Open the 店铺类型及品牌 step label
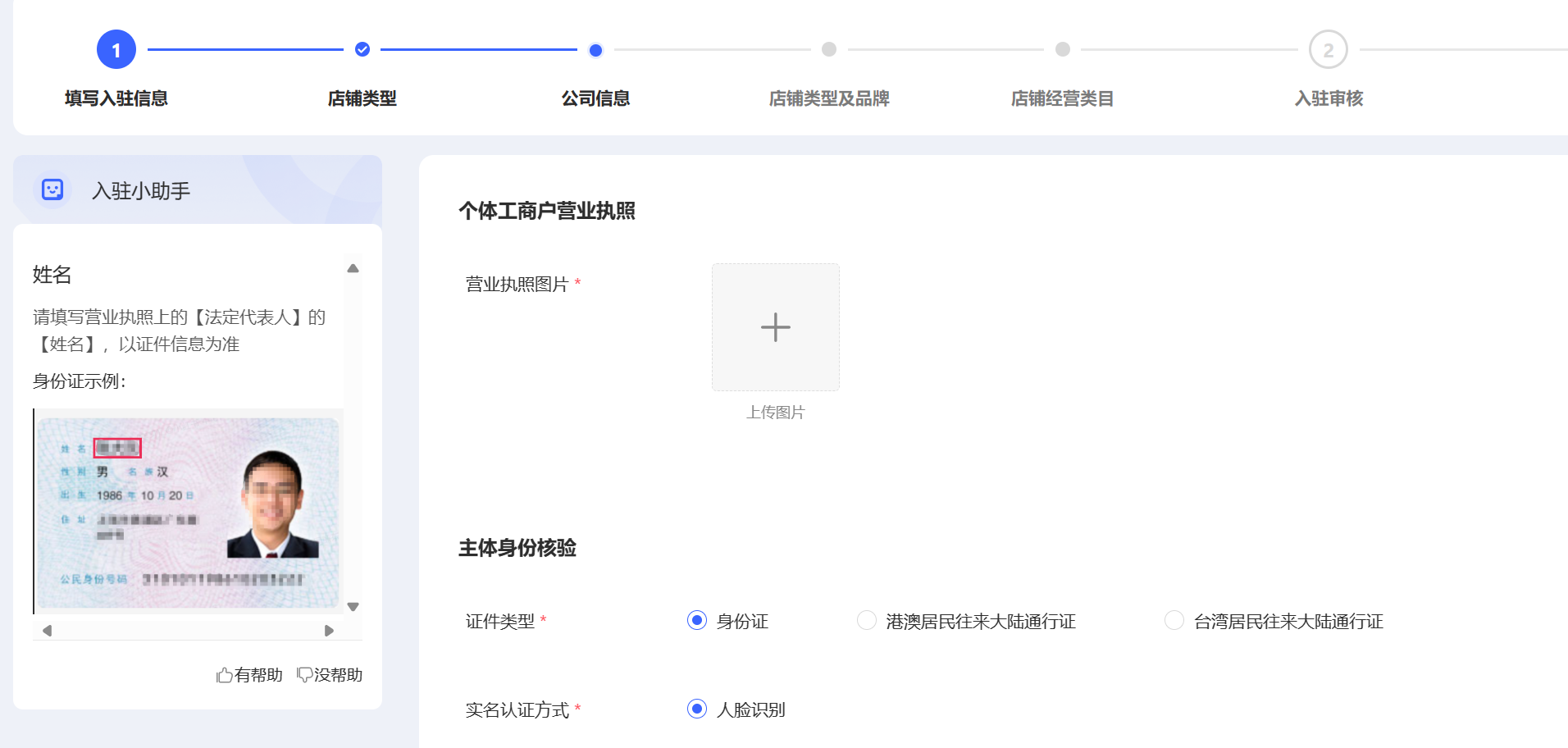Screen dimensions: 1568x748 point(829,98)
